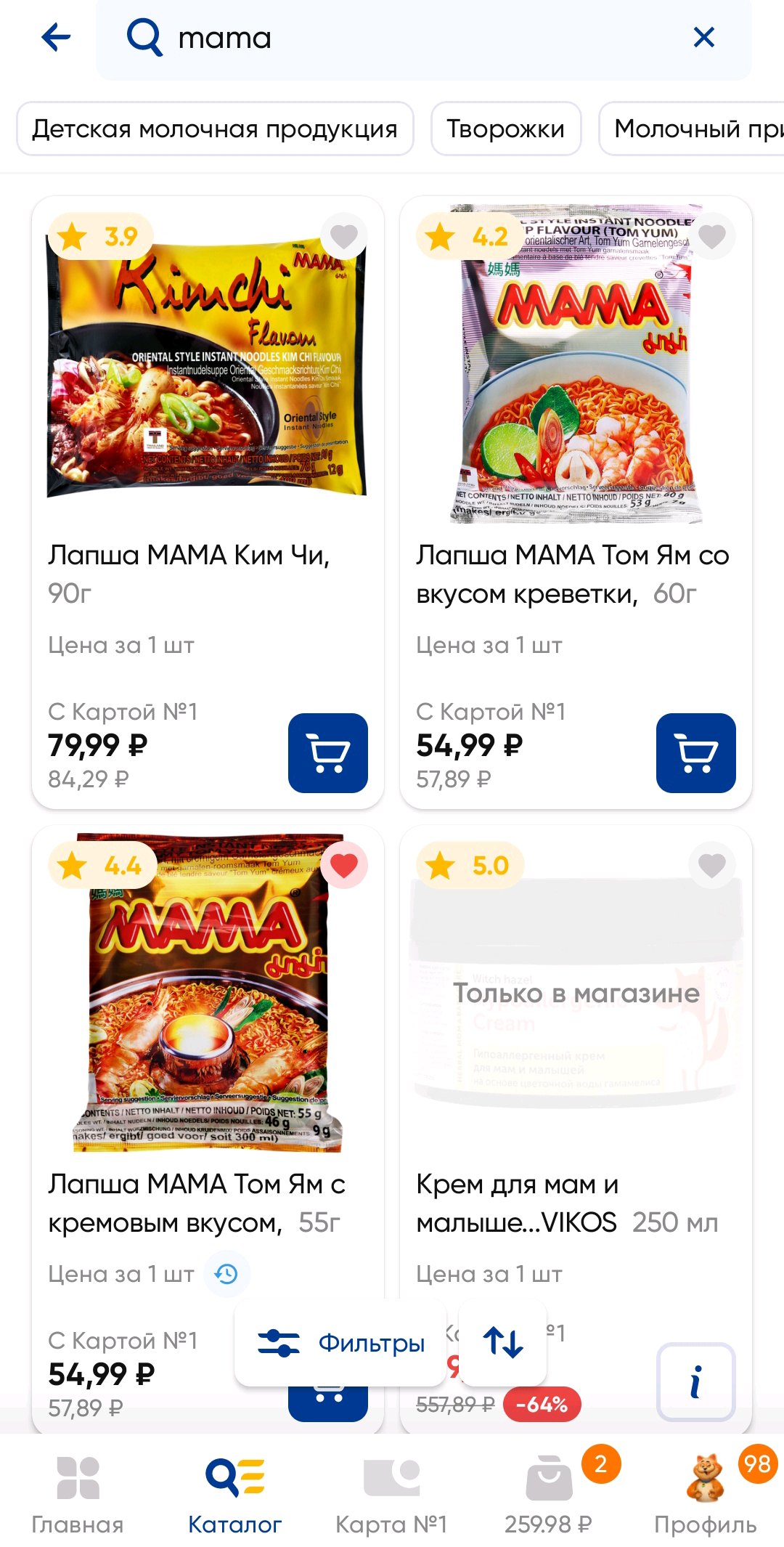Add Kimchi noodles to favorites
Image resolution: width=784 pixels, height=1547 pixels.
click(x=343, y=236)
